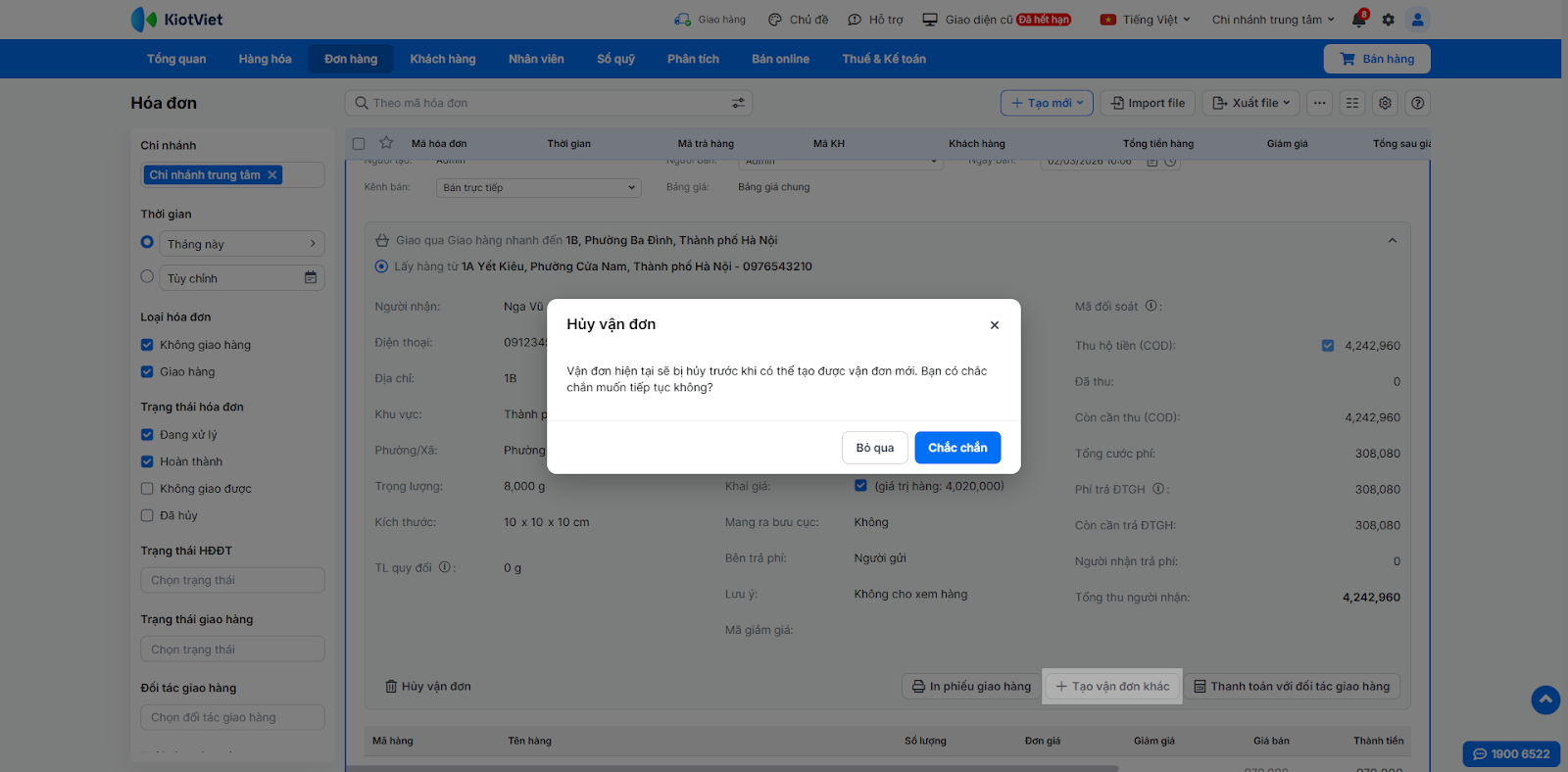Open Sổ quỹ menu
Viewport: 1568px width, 772px height.
[615, 59]
